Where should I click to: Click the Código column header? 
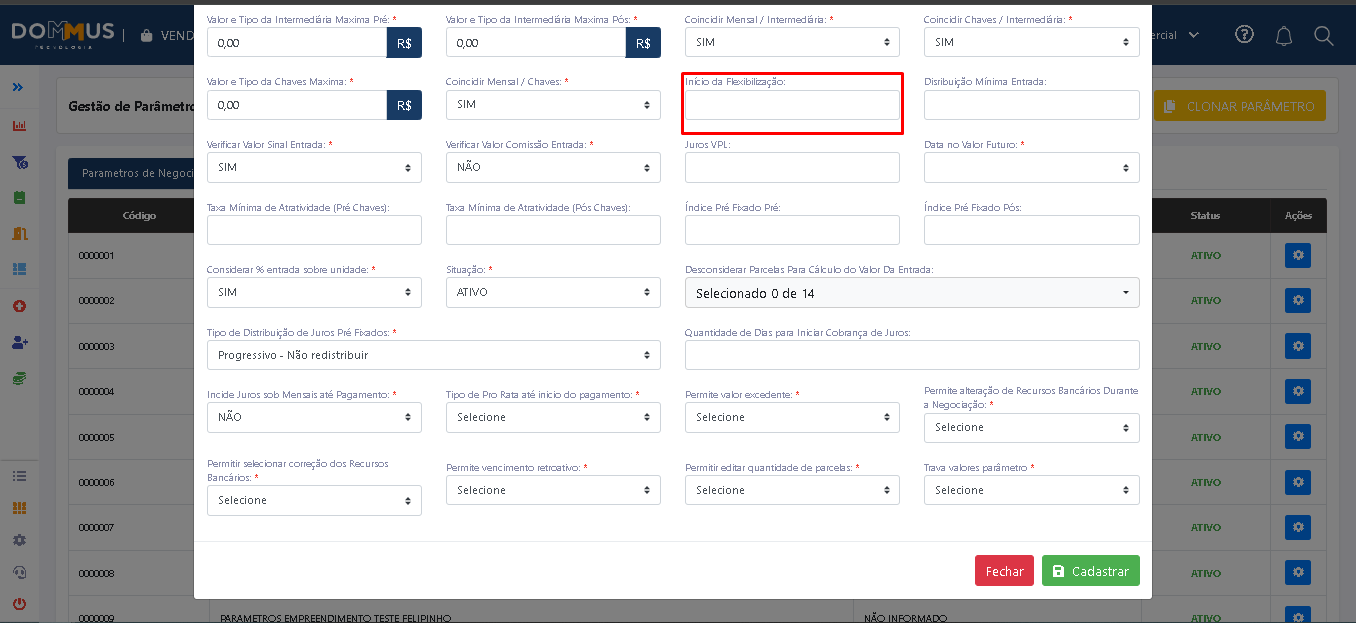pos(139,215)
